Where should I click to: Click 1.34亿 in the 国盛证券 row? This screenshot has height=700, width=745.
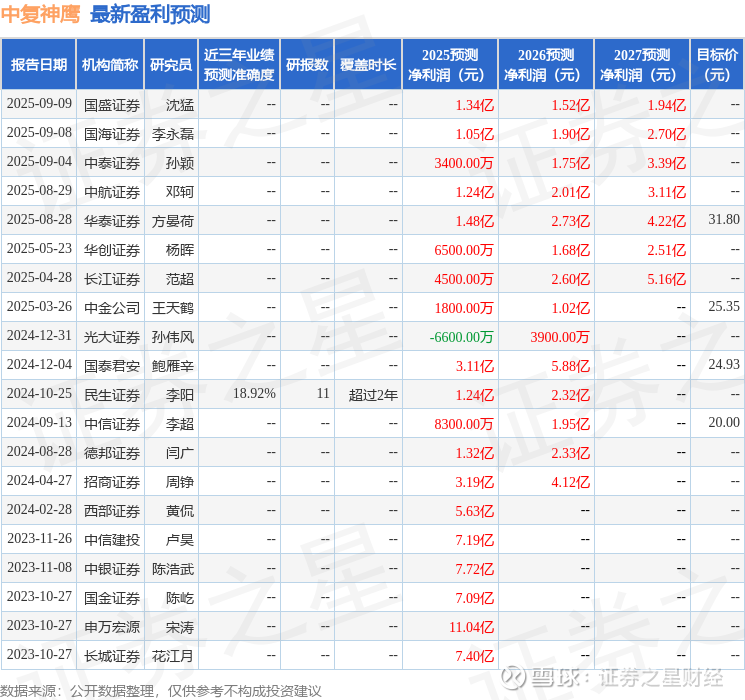[475, 105]
